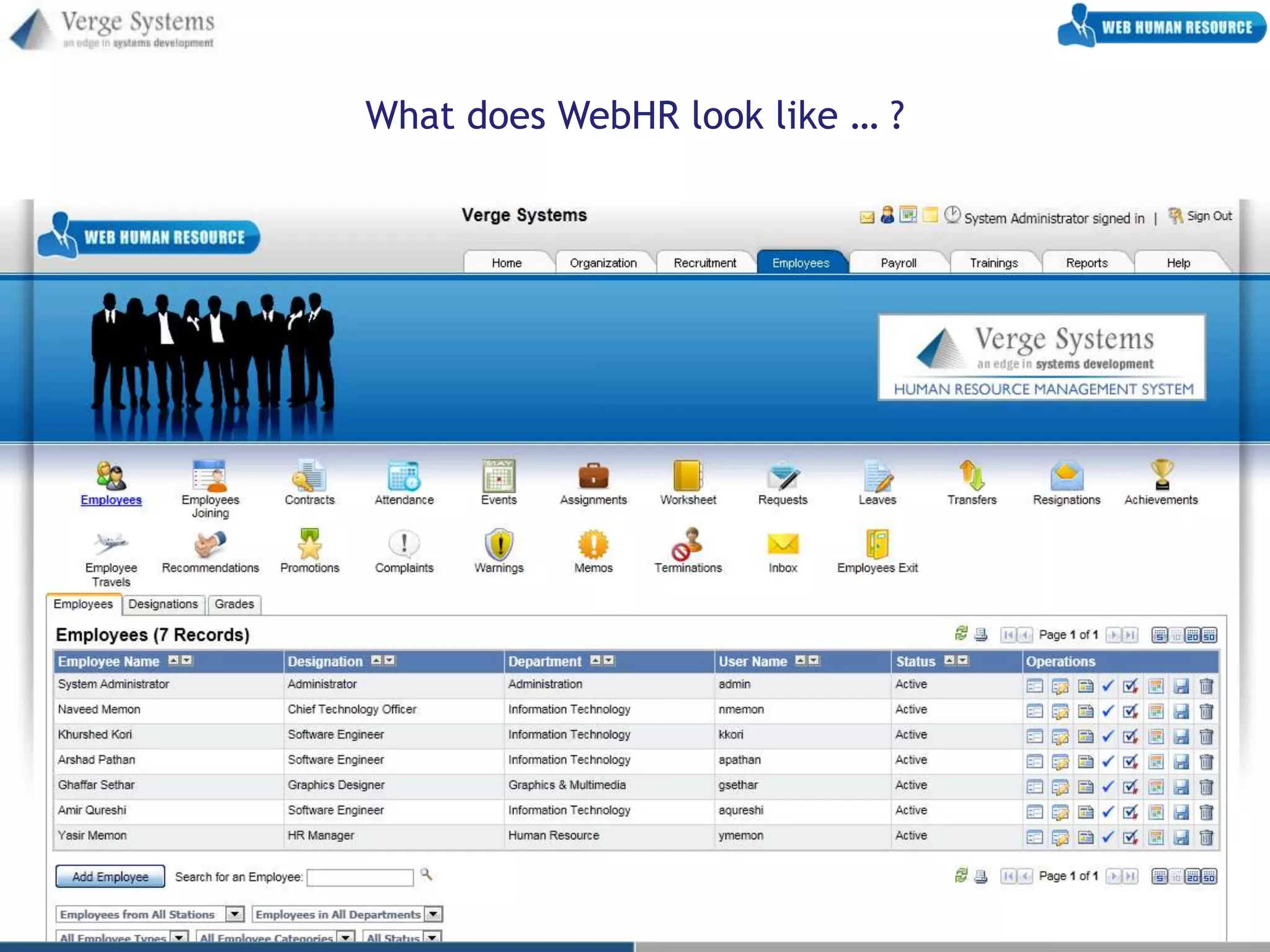
Task: Click the refresh icon above the employees table
Action: pyautogui.click(x=961, y=633)
